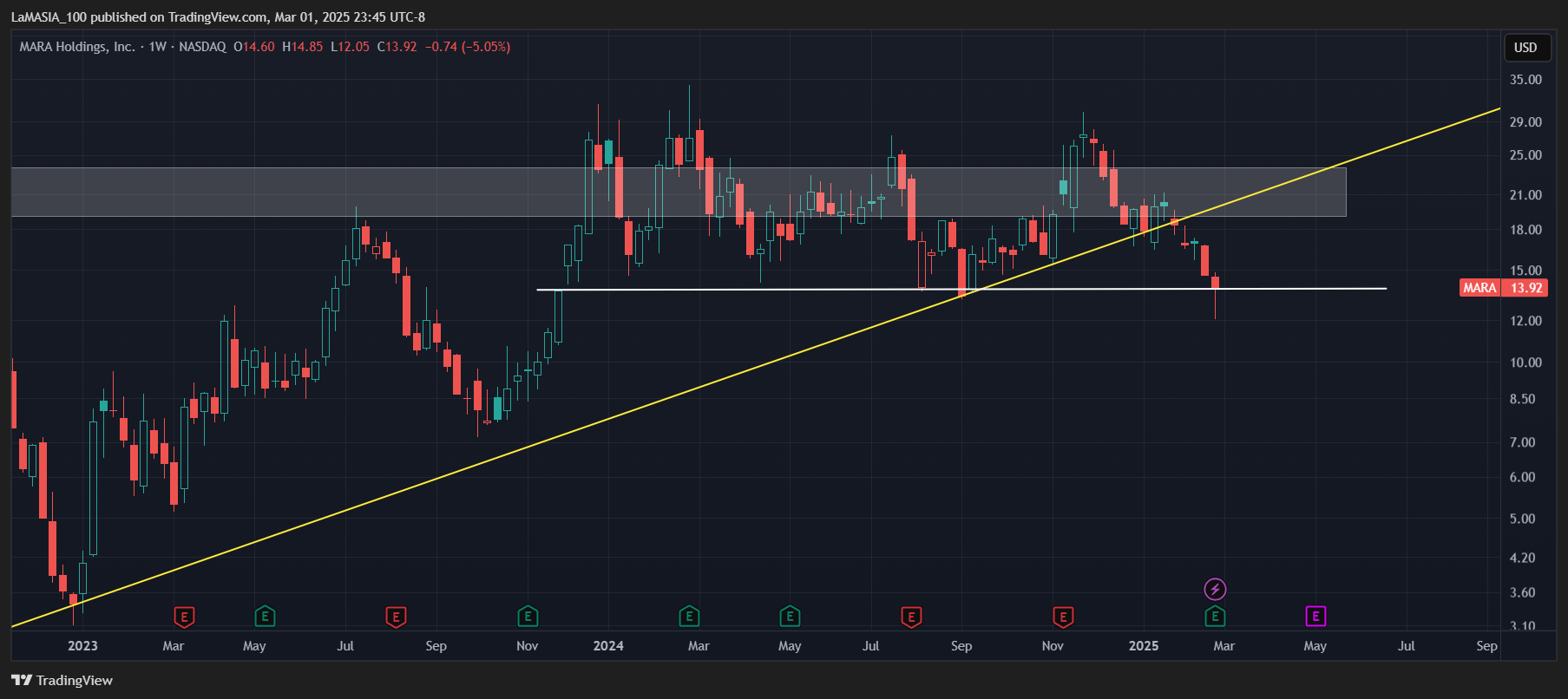Click the red earnings marker near Aug 2023
1568x699 pixels.
tap(396, 617)
